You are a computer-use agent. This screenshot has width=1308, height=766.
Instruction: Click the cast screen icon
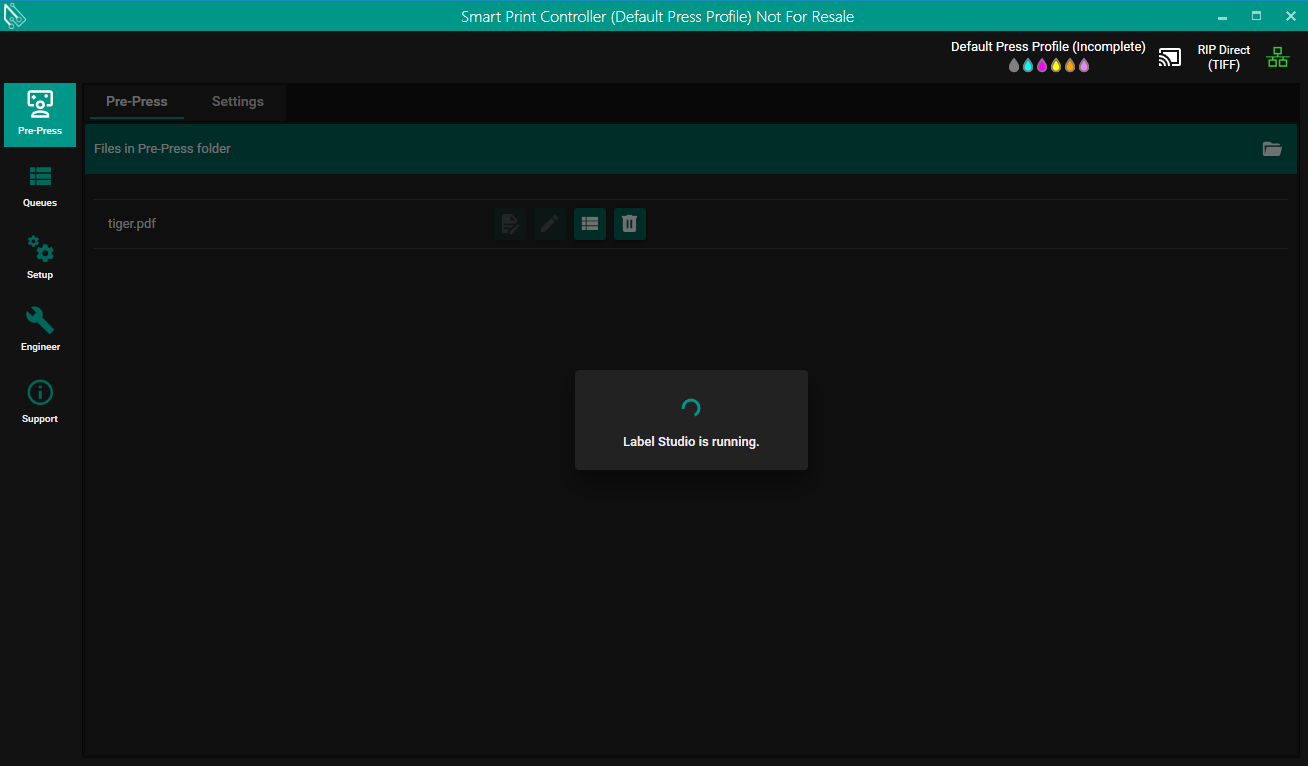[1169, 57]
